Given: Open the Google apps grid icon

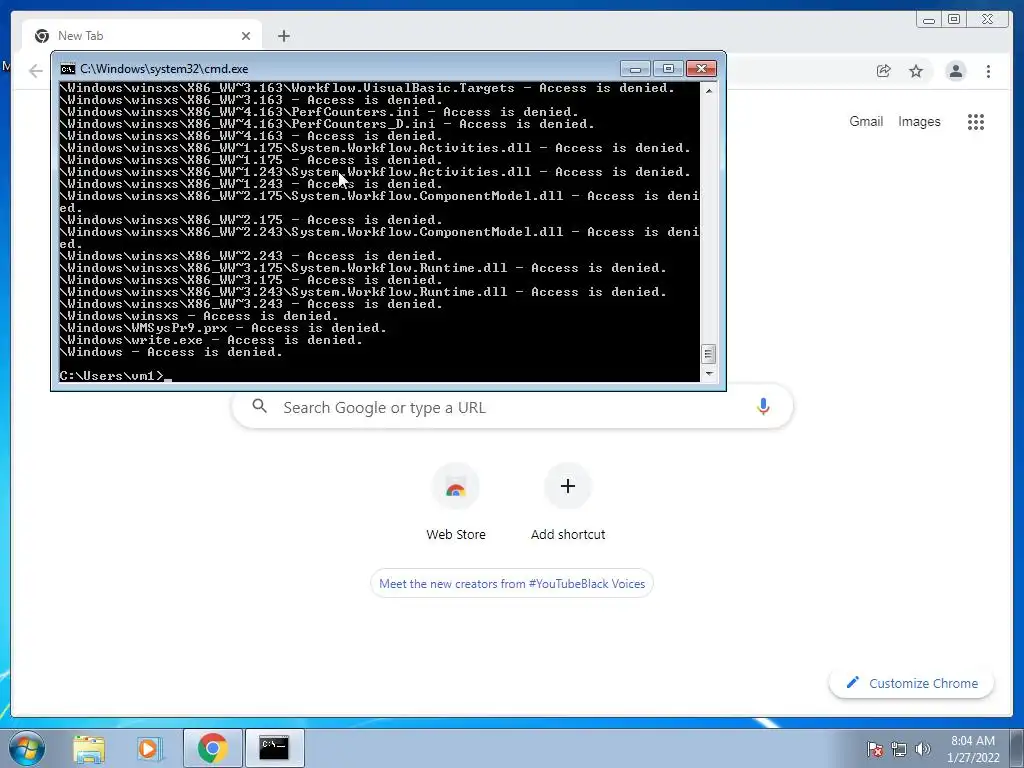Looking at the screenshot, I should point(976,121).
